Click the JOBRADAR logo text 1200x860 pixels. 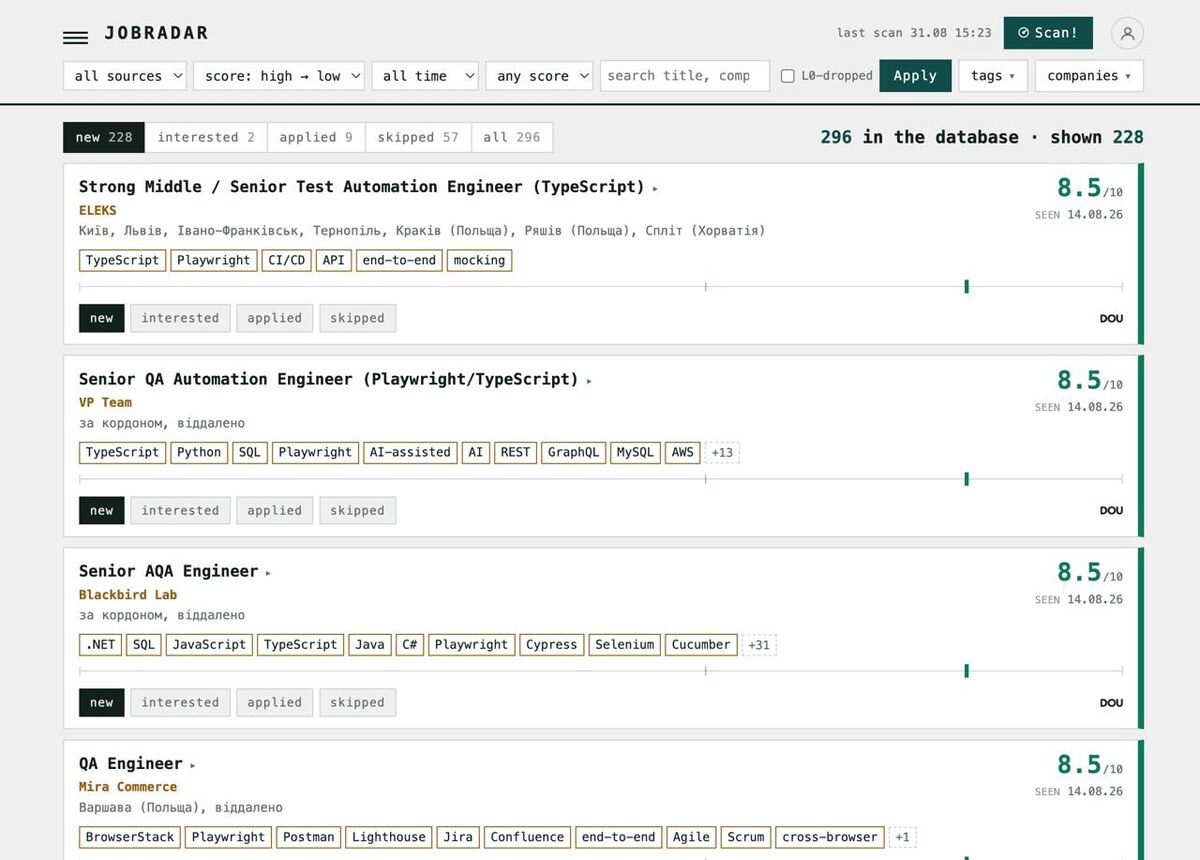156,33
